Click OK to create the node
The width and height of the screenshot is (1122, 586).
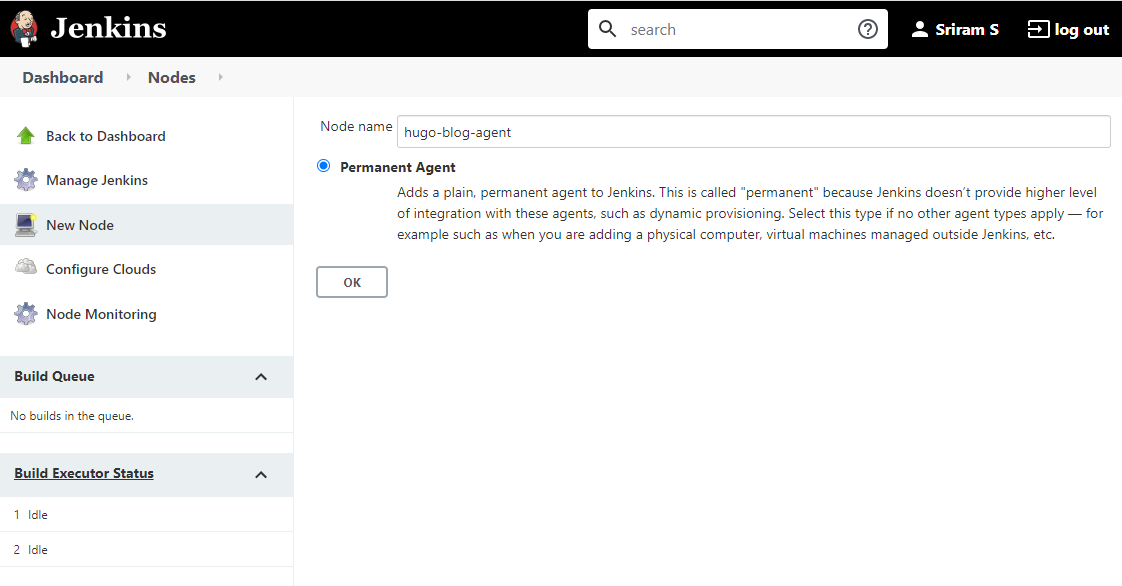(352, 282)
